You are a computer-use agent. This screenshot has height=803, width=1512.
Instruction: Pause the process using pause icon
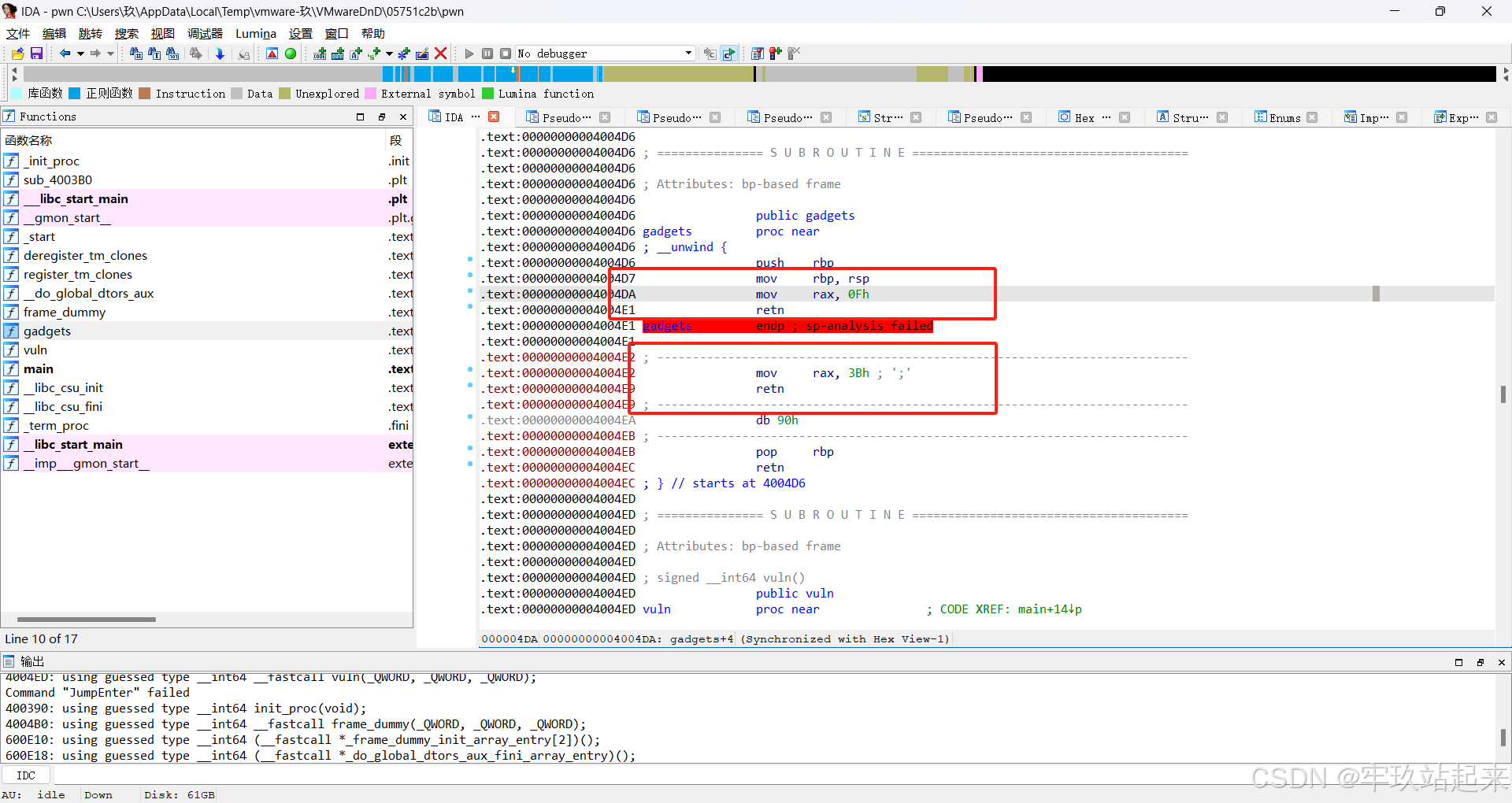[487, 54]
